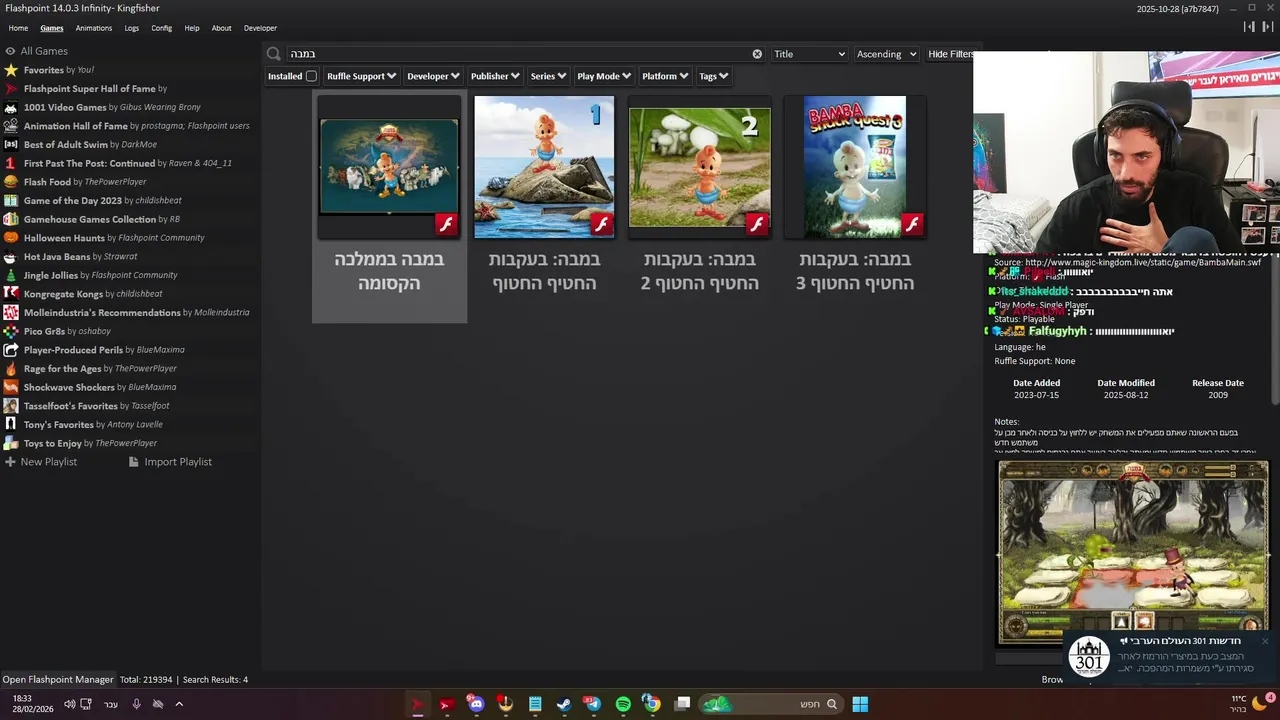
Task: Click the Hide Filters button
Action: [x=950, y=54]
